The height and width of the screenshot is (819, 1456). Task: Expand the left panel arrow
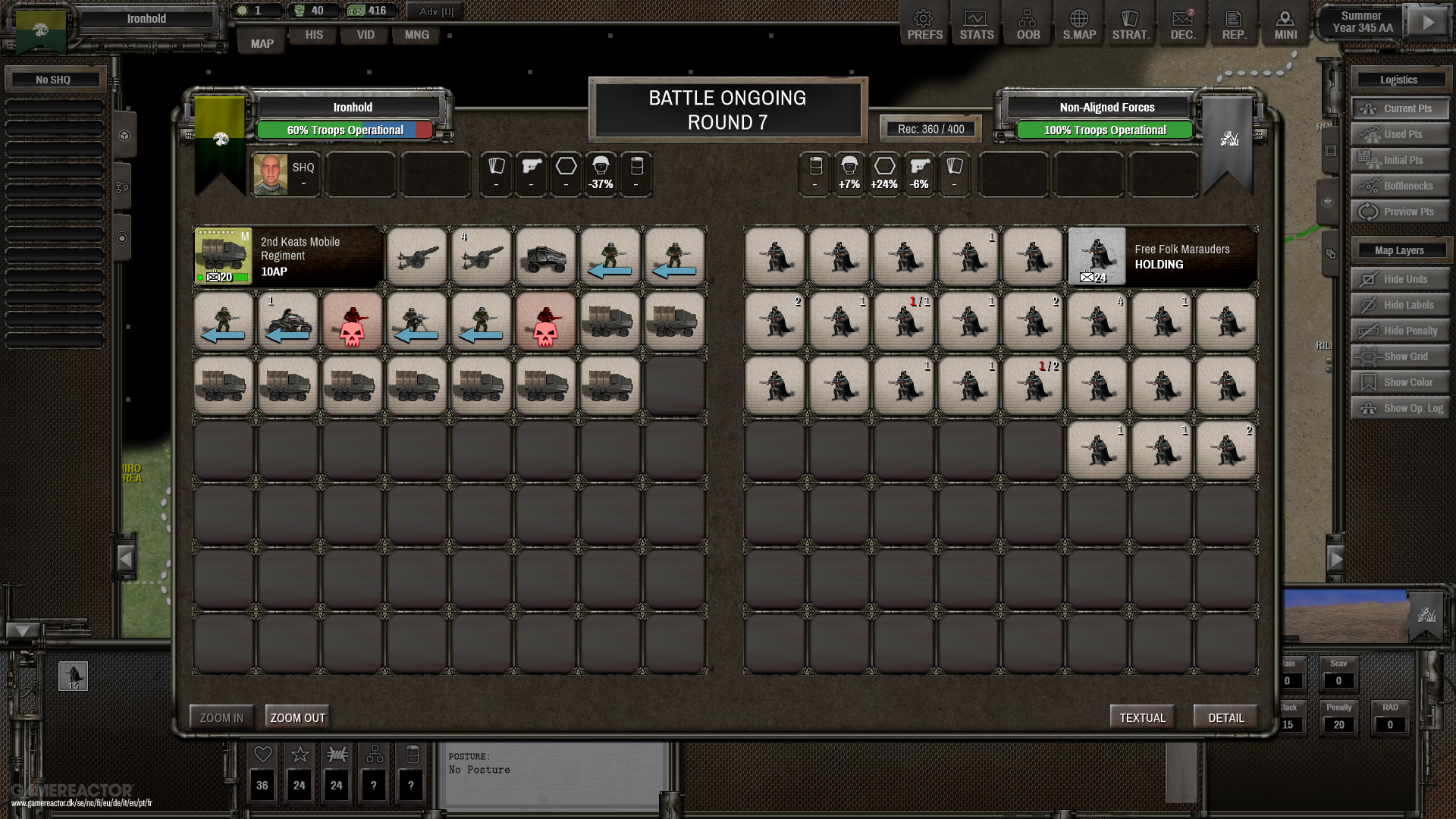pyautogui.click(x=126, y=559)
